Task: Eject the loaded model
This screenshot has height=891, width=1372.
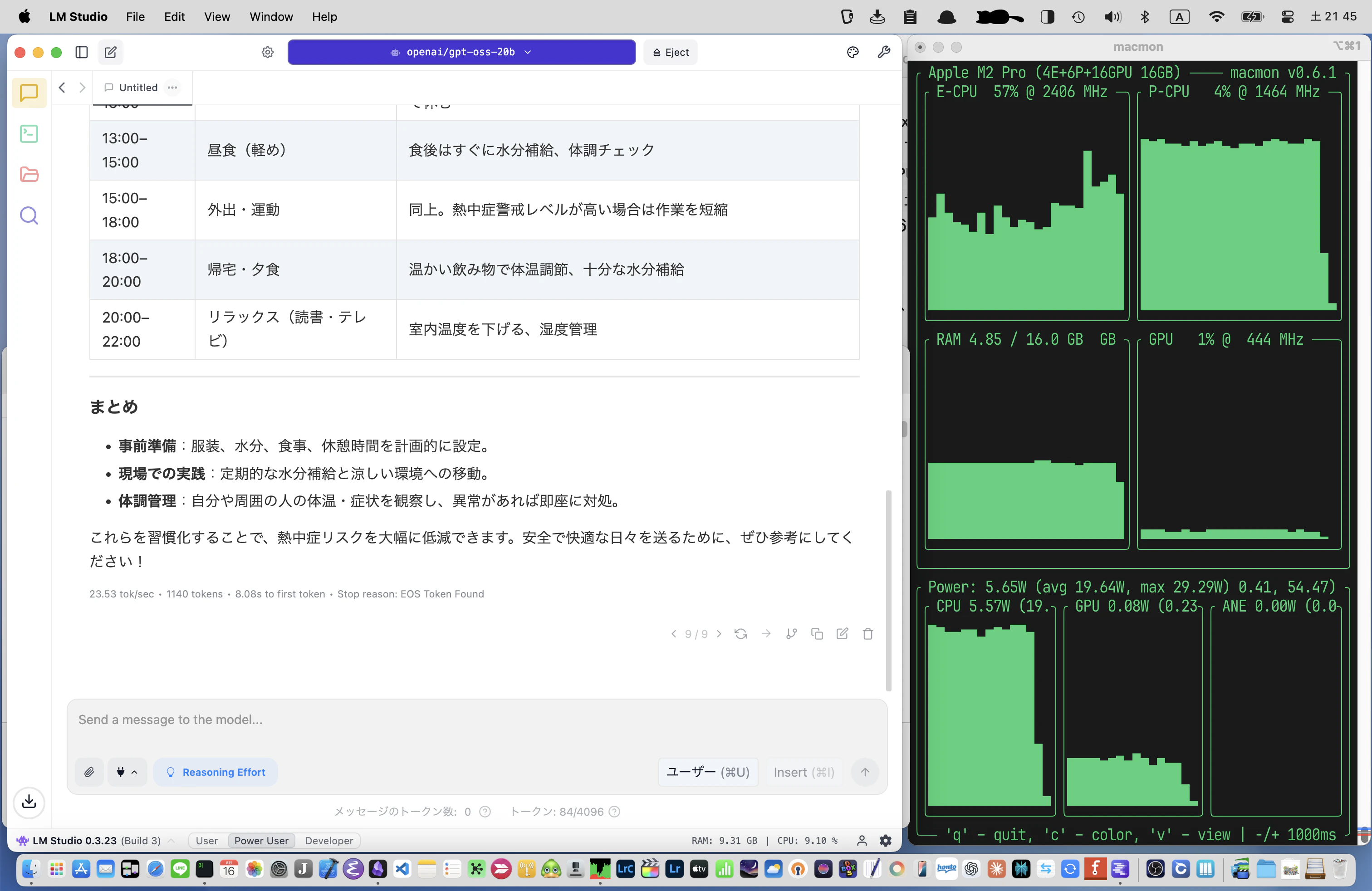Action: pos(671,53)
